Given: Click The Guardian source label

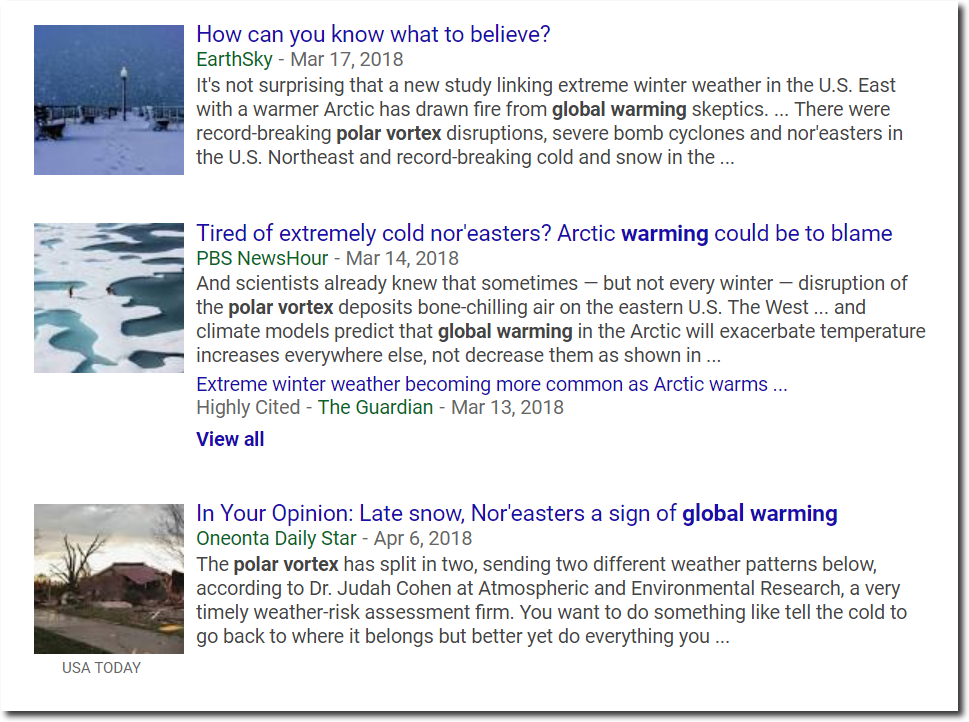Looking at the screenshot, I should click(375, 407).
